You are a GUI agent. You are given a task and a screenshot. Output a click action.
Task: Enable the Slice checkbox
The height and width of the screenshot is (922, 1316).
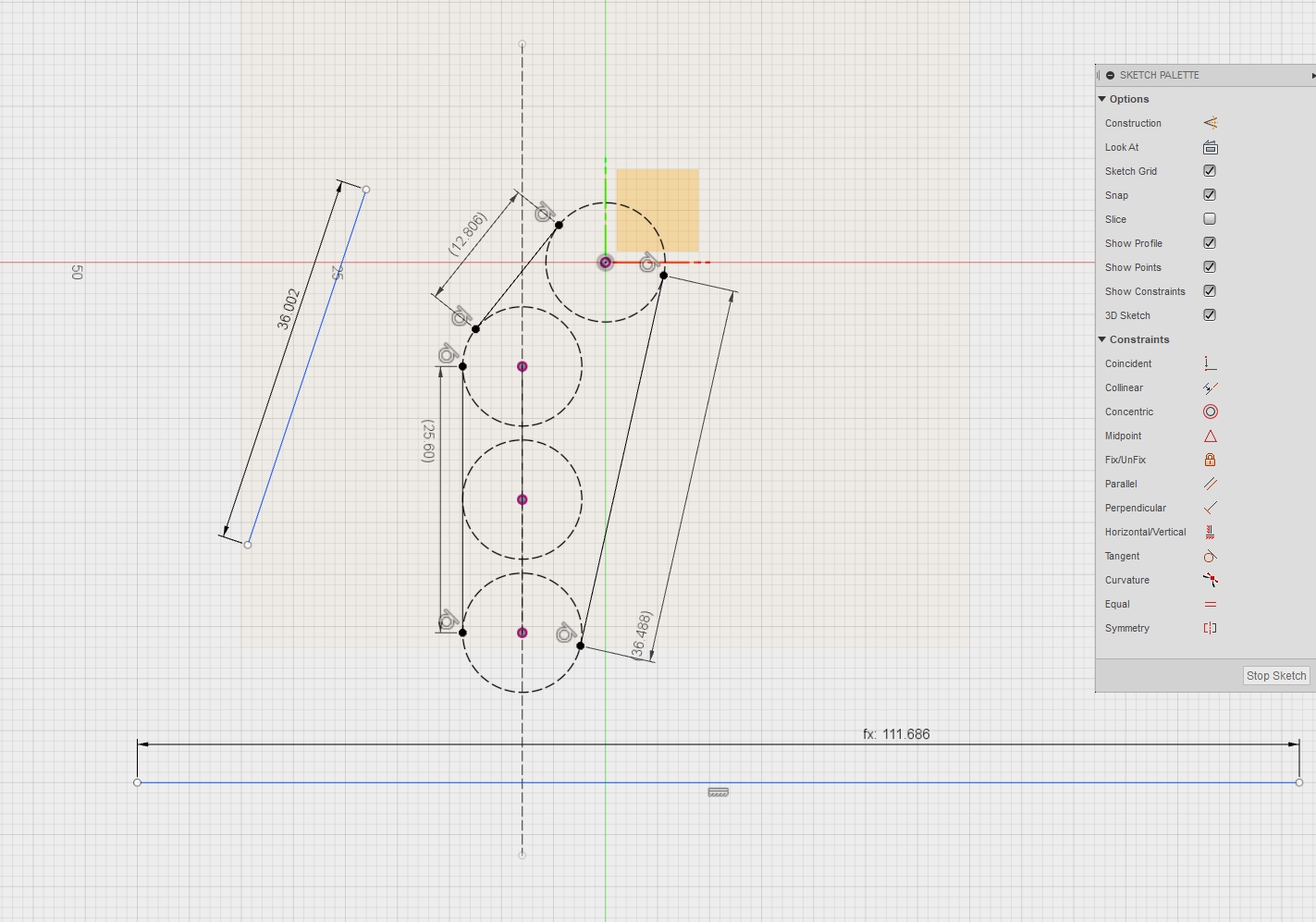tap(1210, 219)
